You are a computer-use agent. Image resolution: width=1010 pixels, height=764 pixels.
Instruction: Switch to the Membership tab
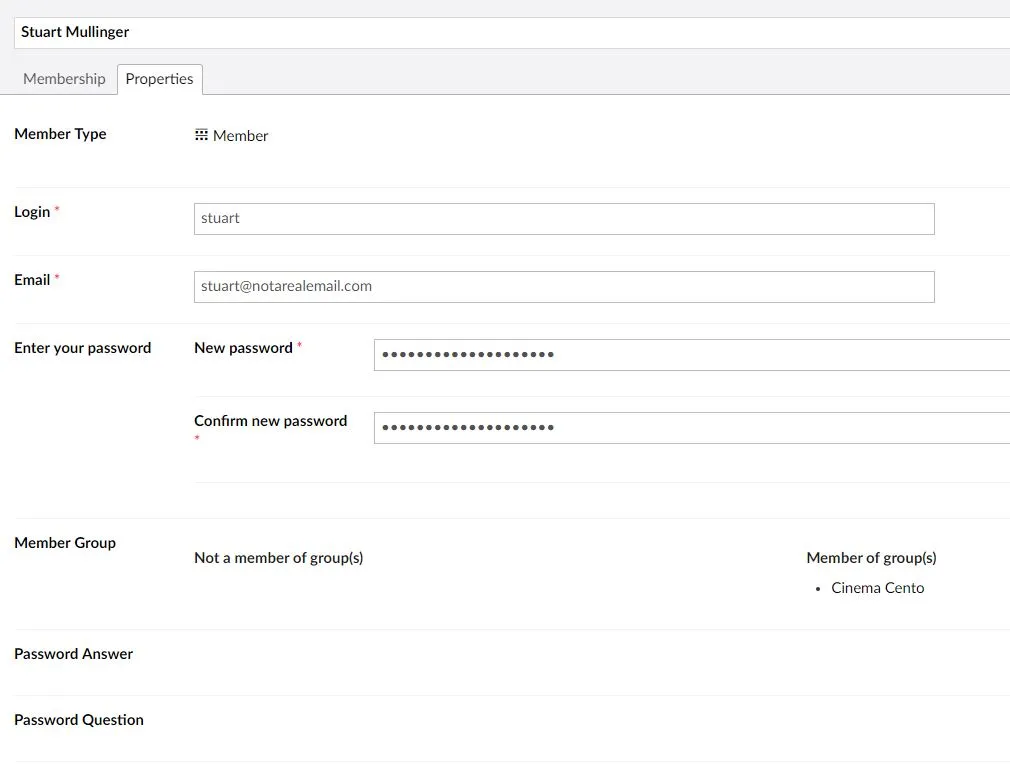click(x=64, y=79)
